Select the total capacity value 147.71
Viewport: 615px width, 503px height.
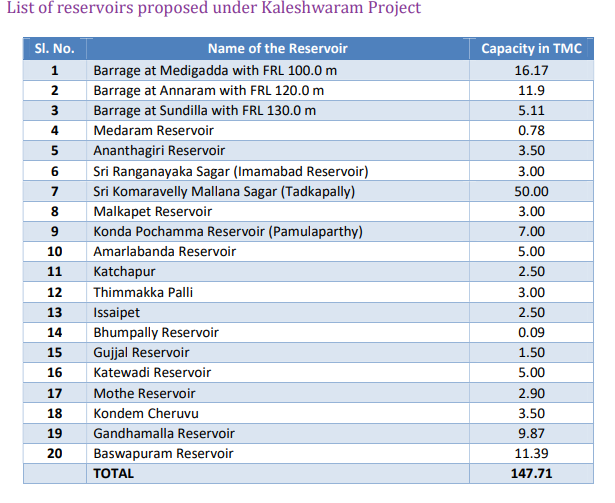click(x=530, y=473)
